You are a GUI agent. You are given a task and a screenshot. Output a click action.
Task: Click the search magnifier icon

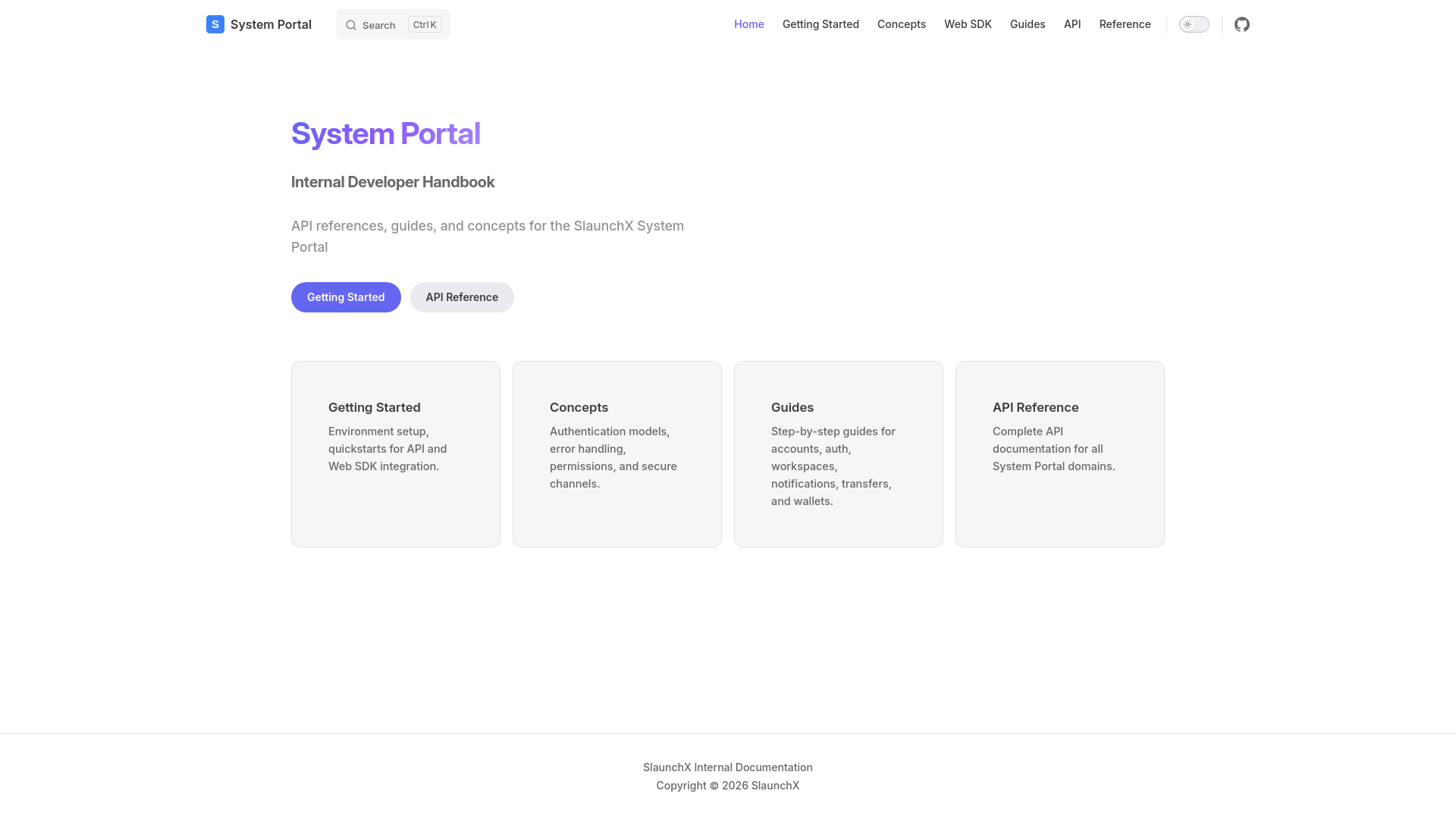click(351, 25)
